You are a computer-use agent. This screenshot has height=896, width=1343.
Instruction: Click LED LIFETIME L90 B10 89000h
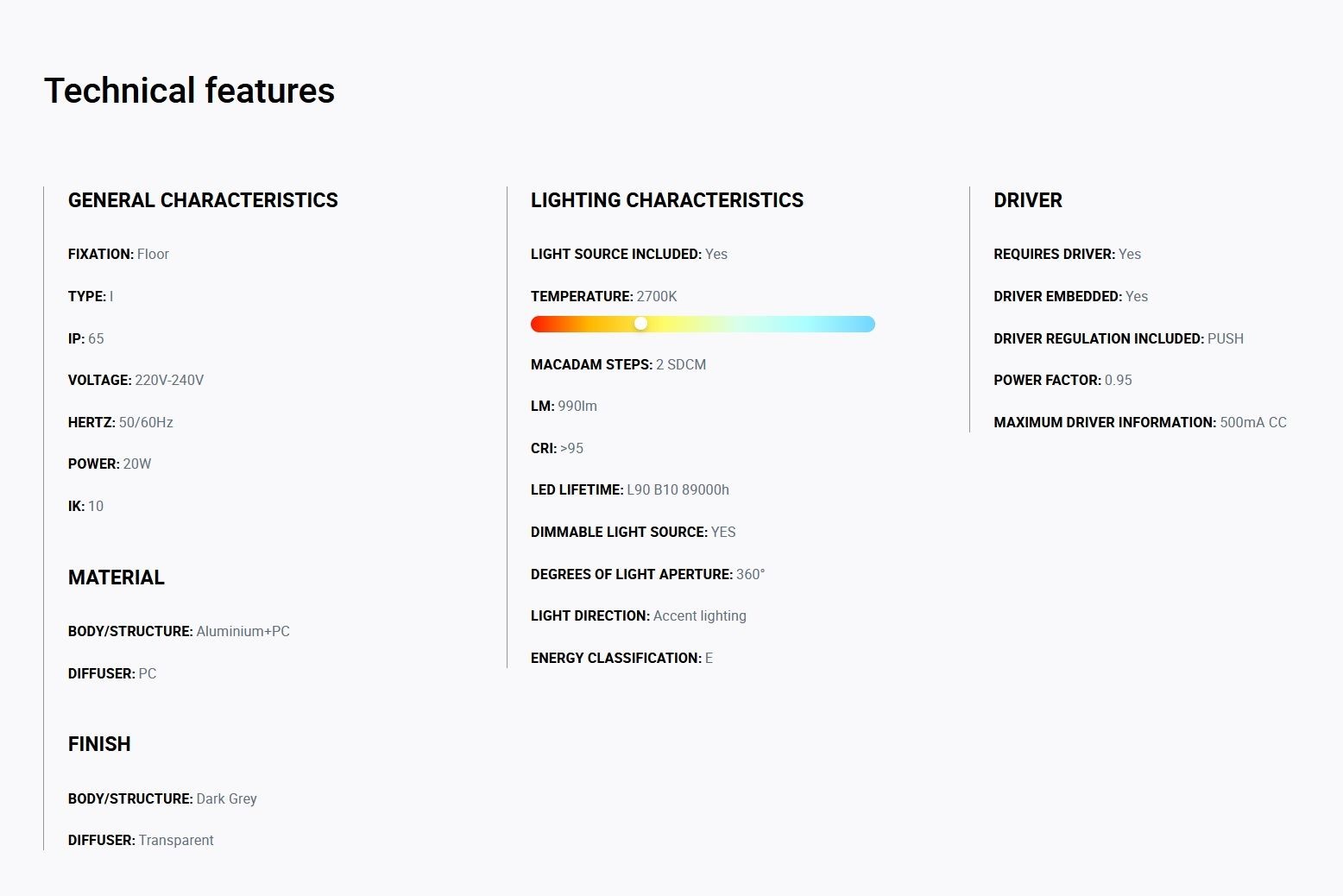coord(630,489)
